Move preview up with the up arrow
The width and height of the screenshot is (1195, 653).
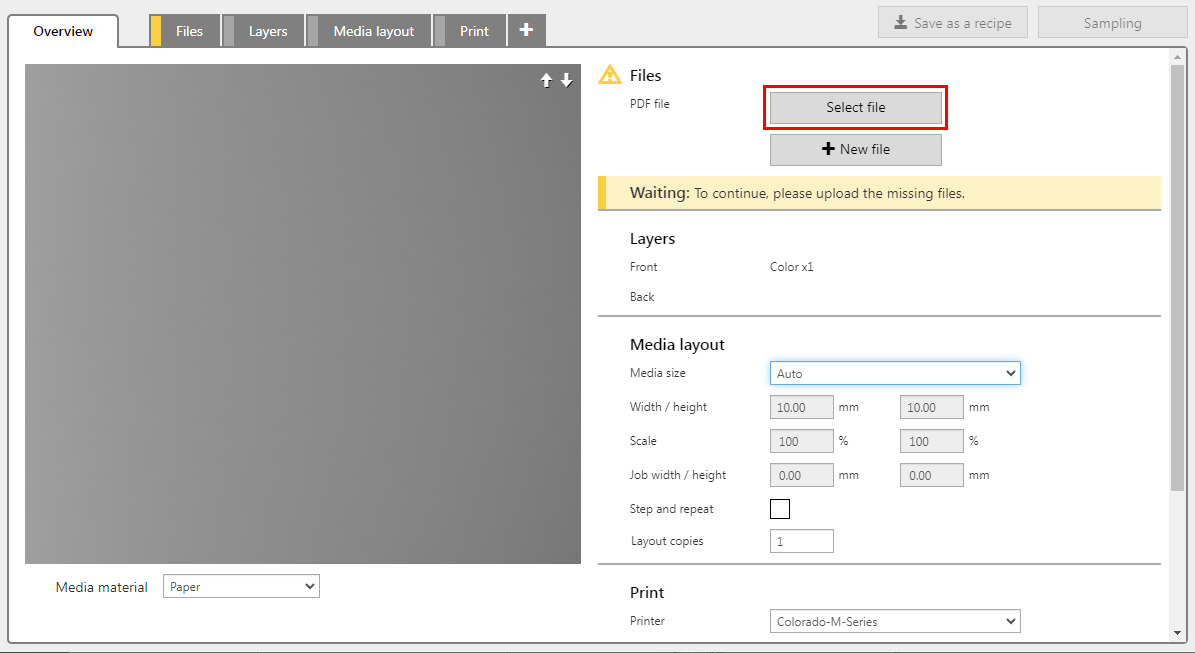[546, 80]
